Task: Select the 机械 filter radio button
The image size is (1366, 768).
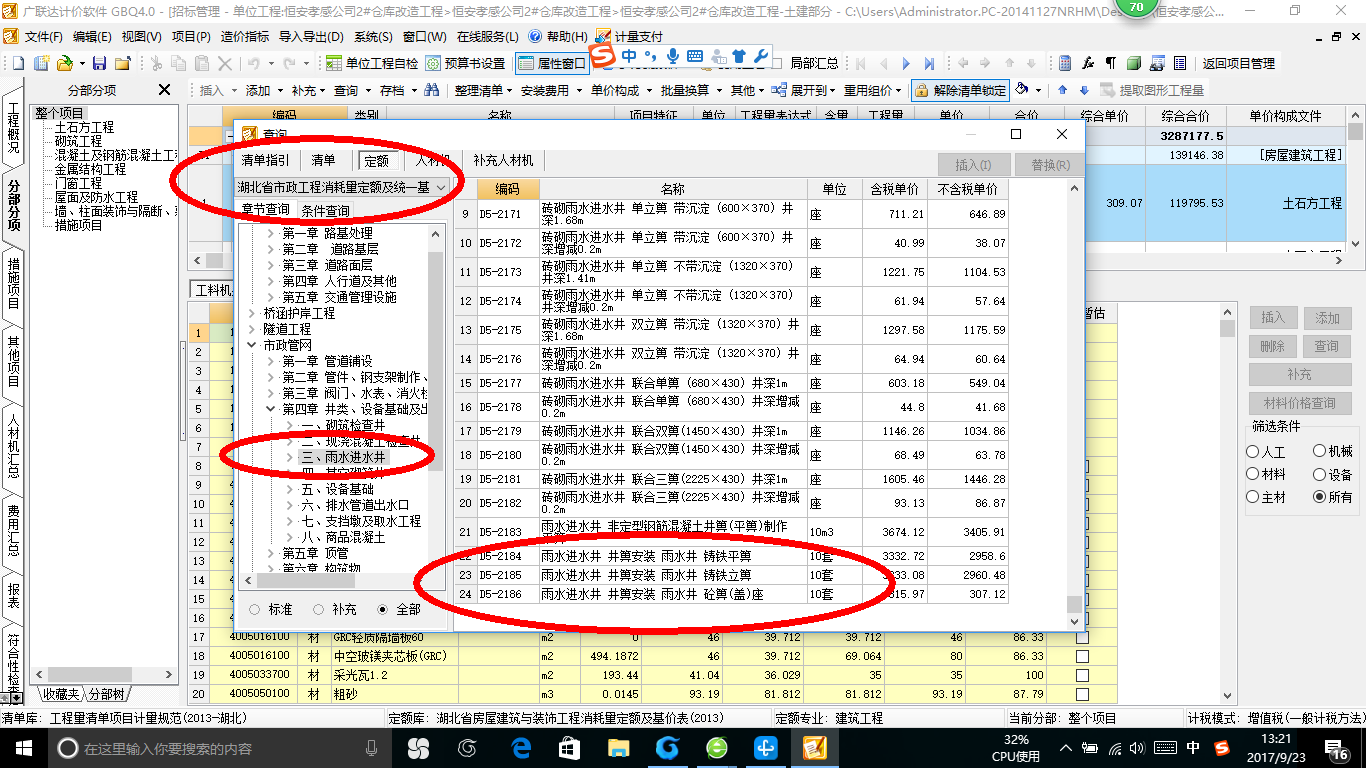Action: click(x=1319, y=452)
